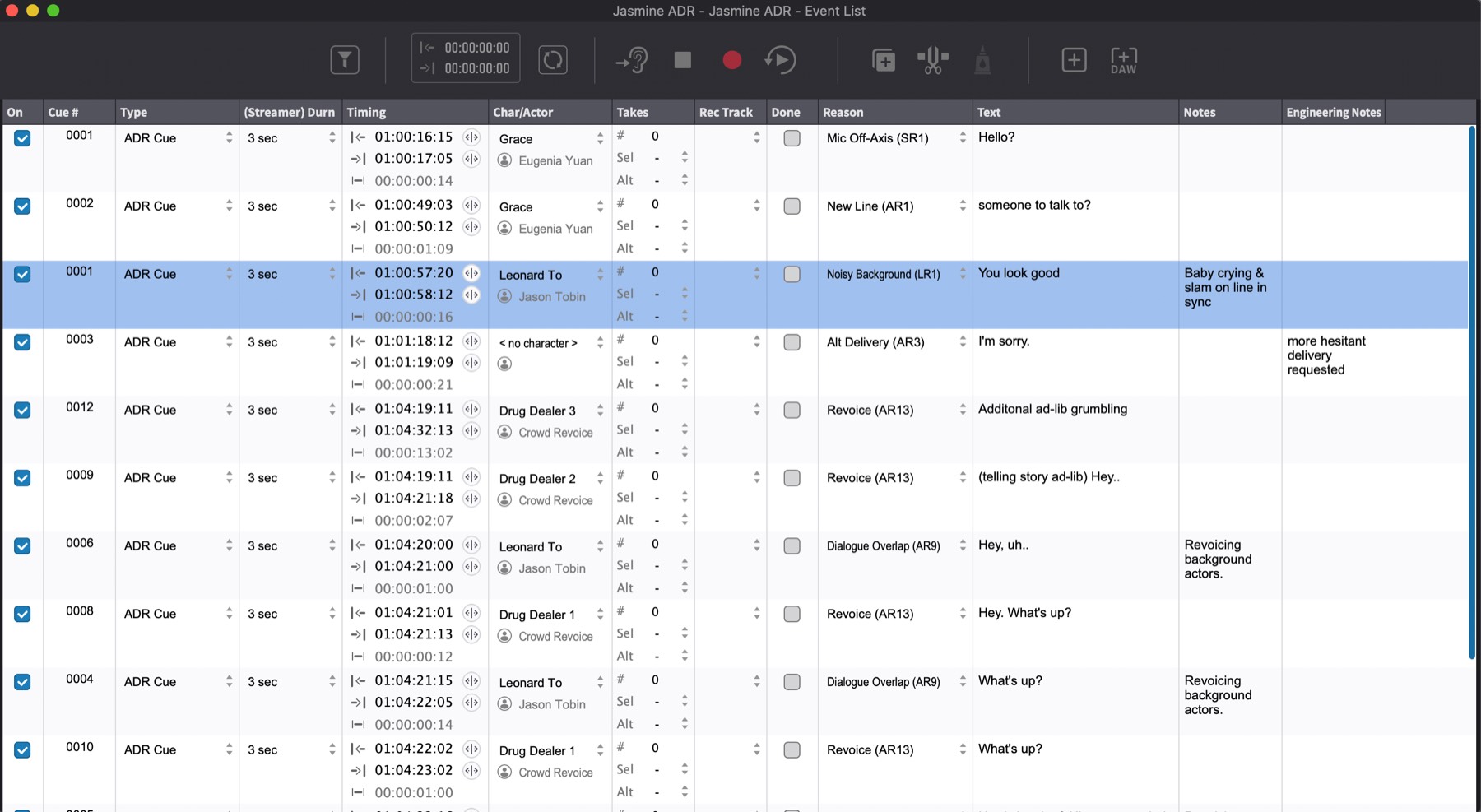Click the duration 00:00:13:02 for cue 0012
This screenshot has height=812, width=1481.
pyautogui.click(x=413, y=452)
